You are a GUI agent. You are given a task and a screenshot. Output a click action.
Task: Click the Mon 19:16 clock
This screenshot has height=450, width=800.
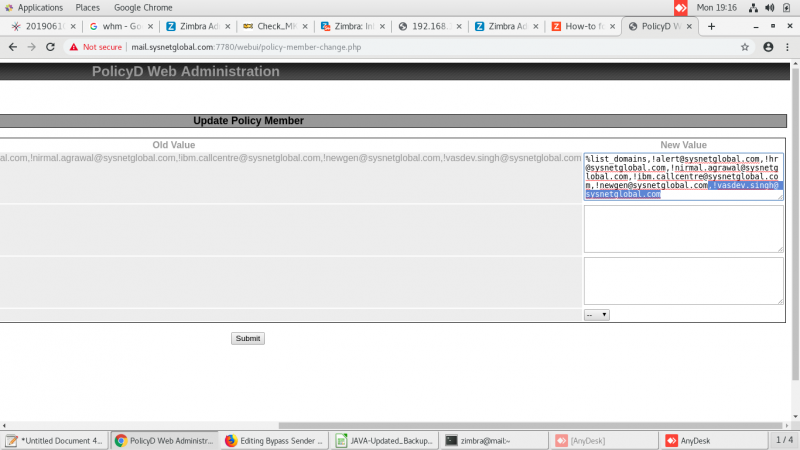point(716,8)
